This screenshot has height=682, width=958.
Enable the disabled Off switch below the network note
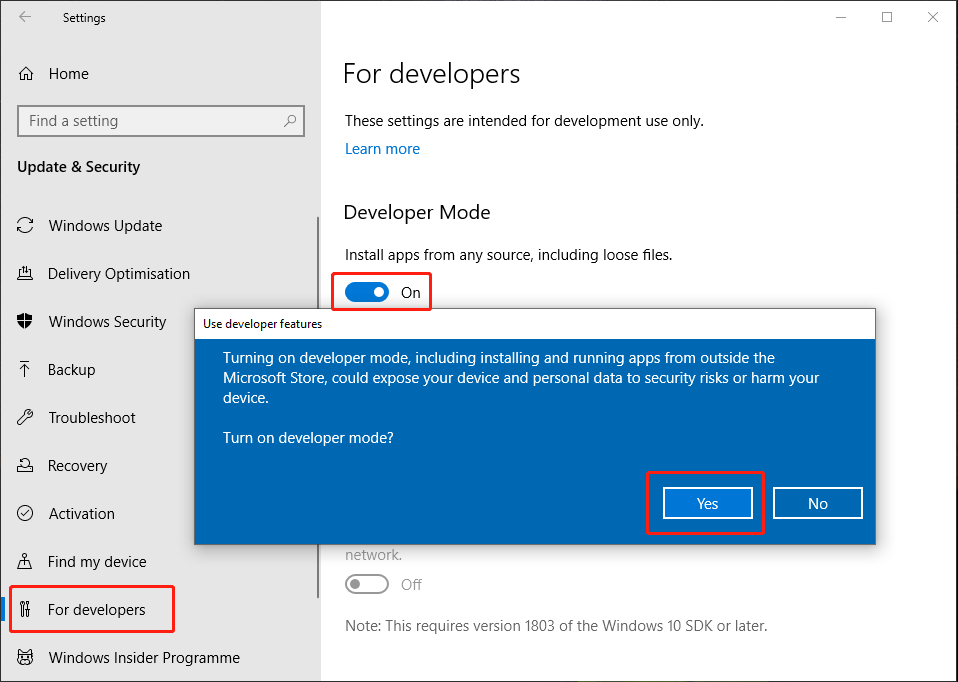(x=367, y=584)
